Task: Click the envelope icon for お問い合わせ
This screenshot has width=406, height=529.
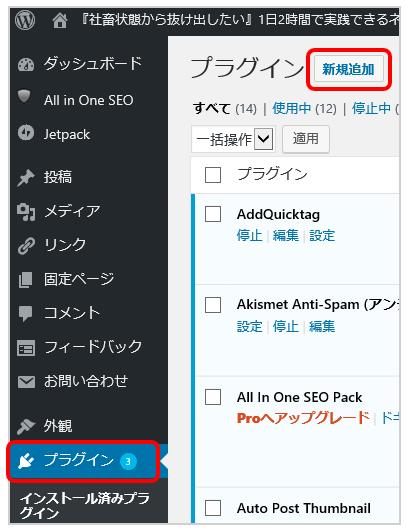Action: (x=26, y=382)
